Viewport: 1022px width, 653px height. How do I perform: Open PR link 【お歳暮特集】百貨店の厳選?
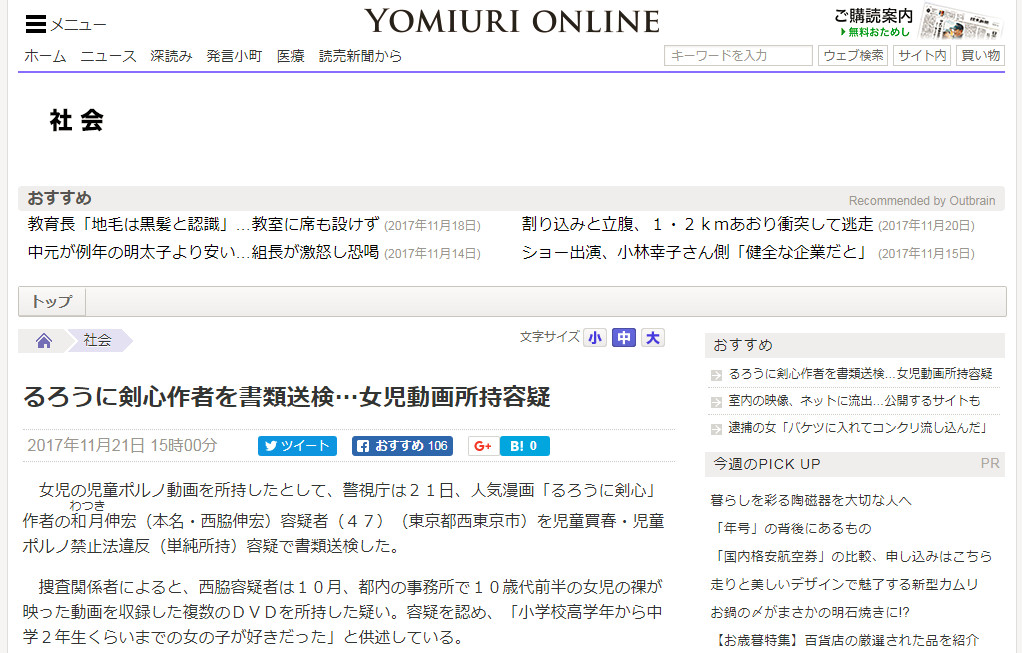(845, 641)
